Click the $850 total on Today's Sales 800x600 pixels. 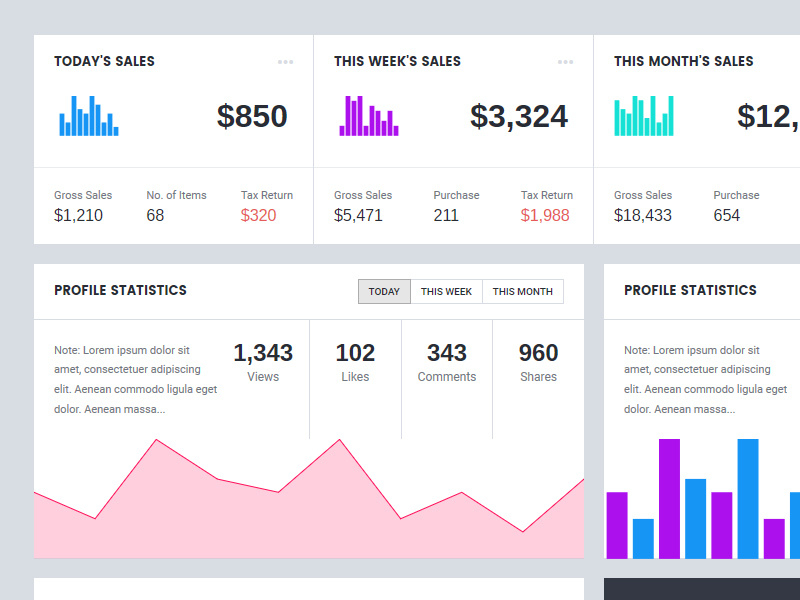(253, 117)
